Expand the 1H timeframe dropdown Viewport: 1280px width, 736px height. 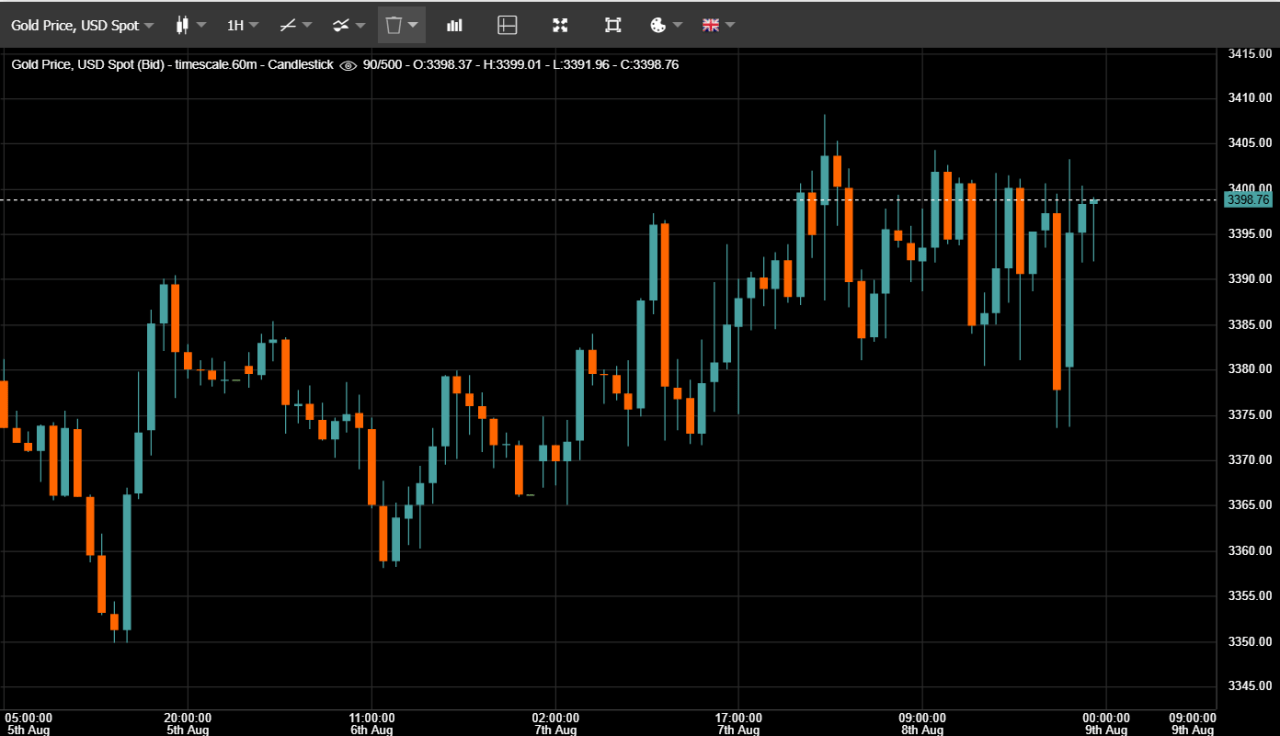tap(242, 25)
